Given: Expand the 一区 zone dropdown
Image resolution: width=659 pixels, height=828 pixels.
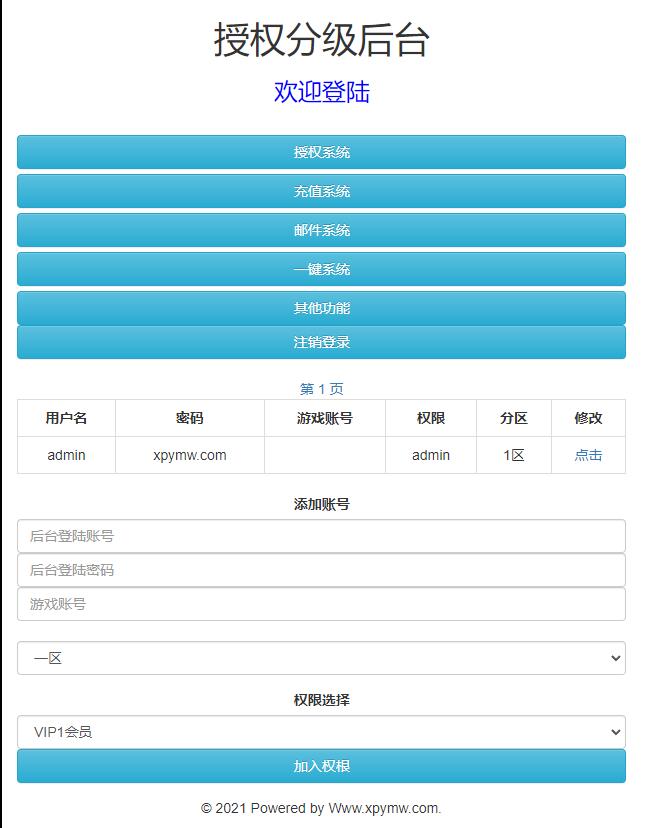Looking at the screenshot, I should coord(321,658).
